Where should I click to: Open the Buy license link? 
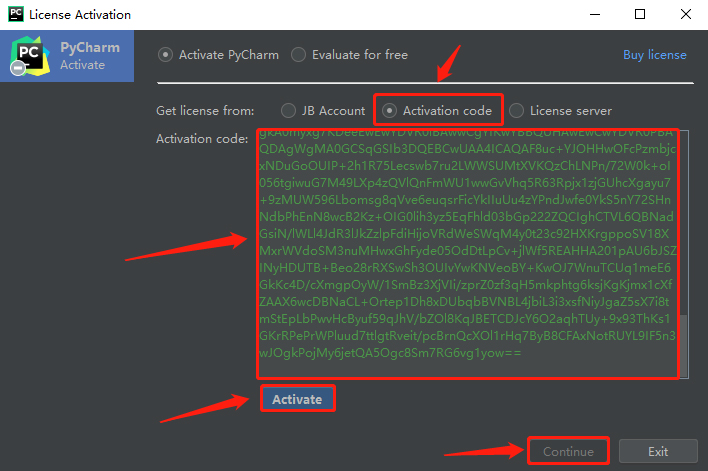pyautogui.click(x=654, y=55)
